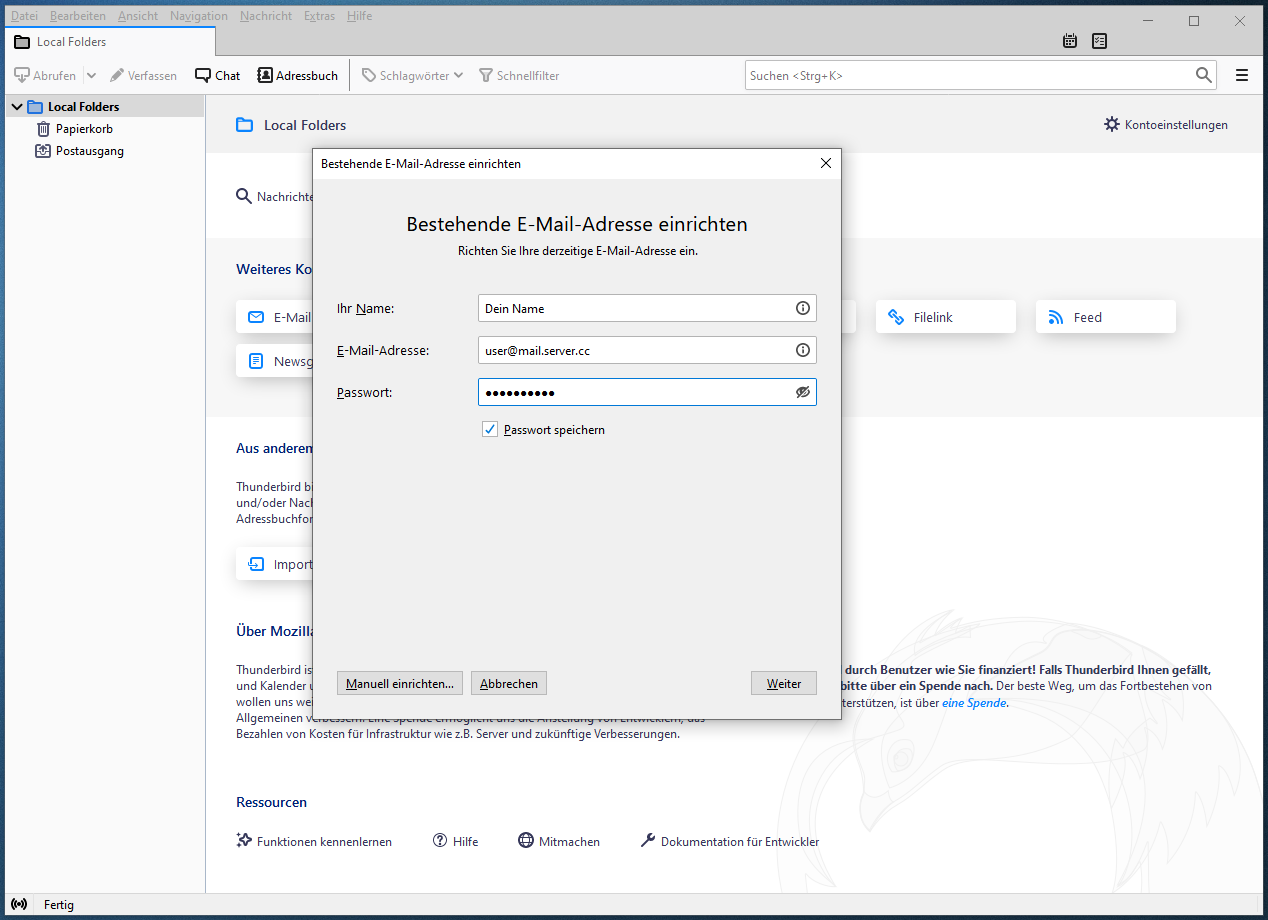Click the Chat toolbar button
The image size is (1268, 920).
(x=217, y=75)
